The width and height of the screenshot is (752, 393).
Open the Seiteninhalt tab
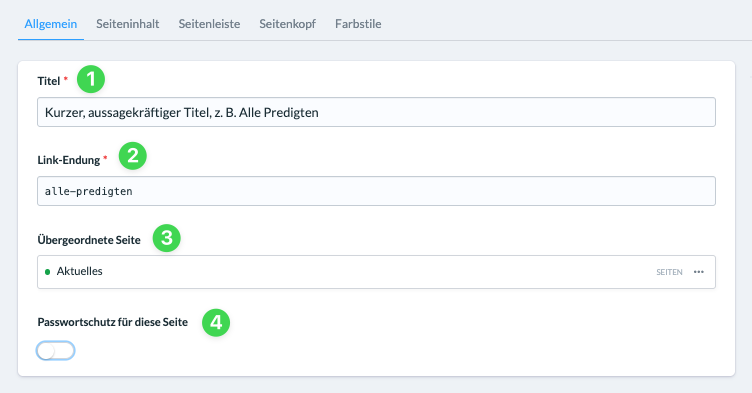[128, 24]
